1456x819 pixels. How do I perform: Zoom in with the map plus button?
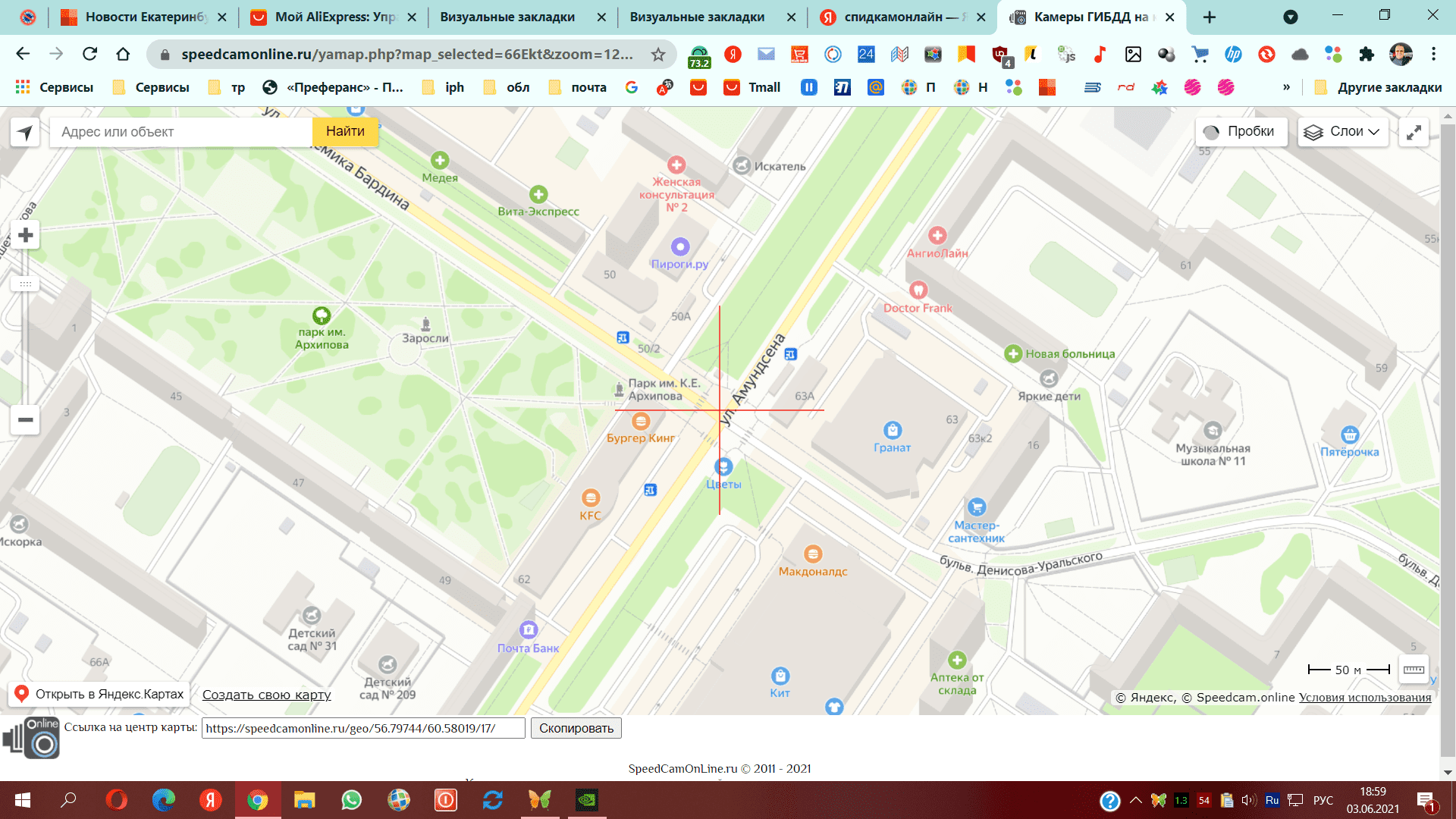tap(25, 235)
